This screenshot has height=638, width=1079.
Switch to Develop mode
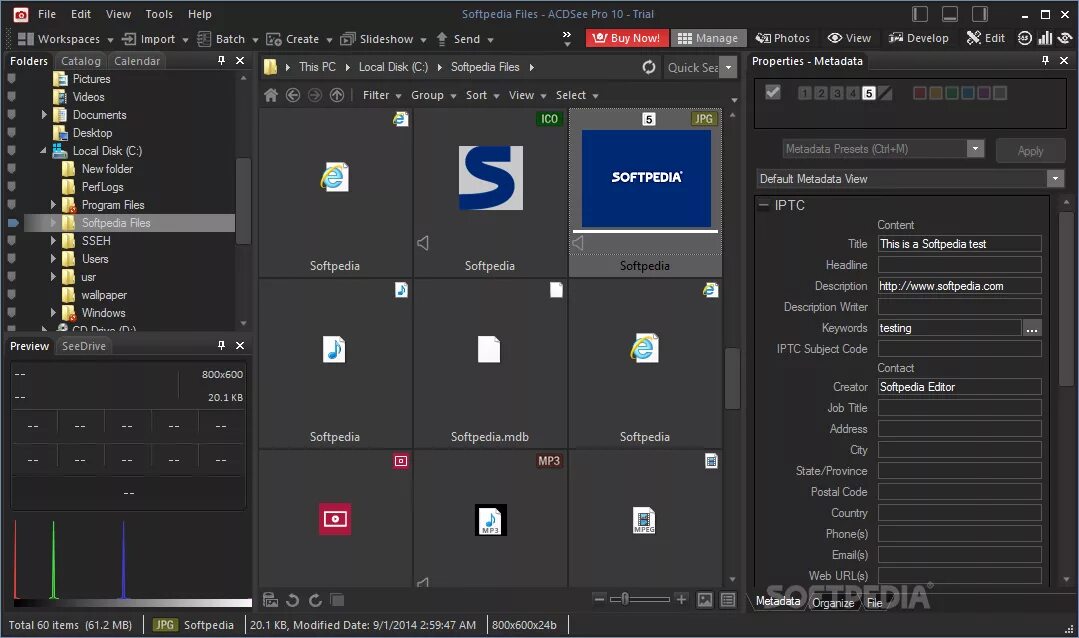[918, 38]
